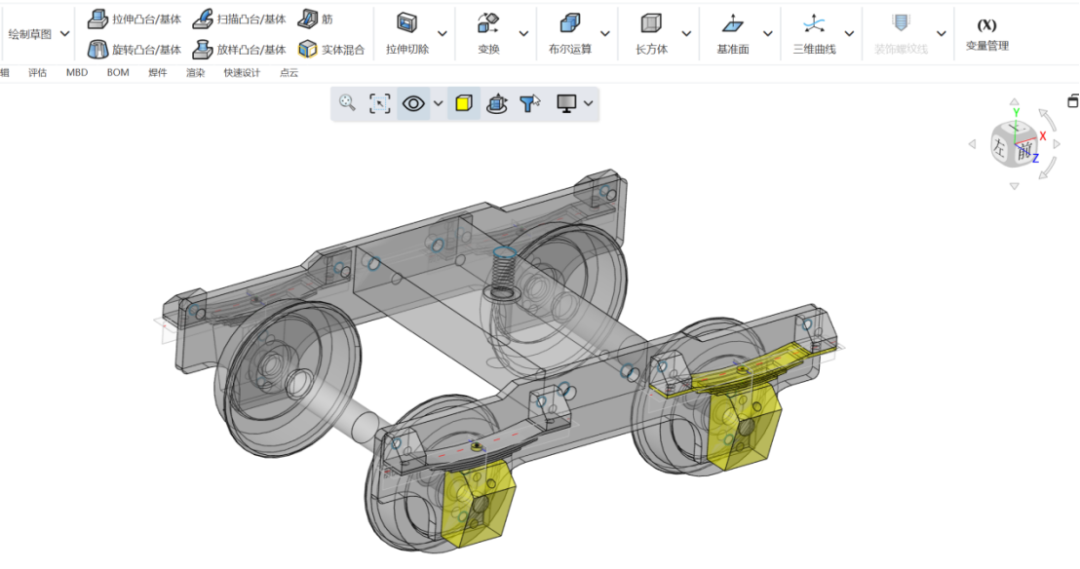1080x569 pixels.
Task: Toggle the eye visibility button in view toolbar
Action: (x=413, y=103)
